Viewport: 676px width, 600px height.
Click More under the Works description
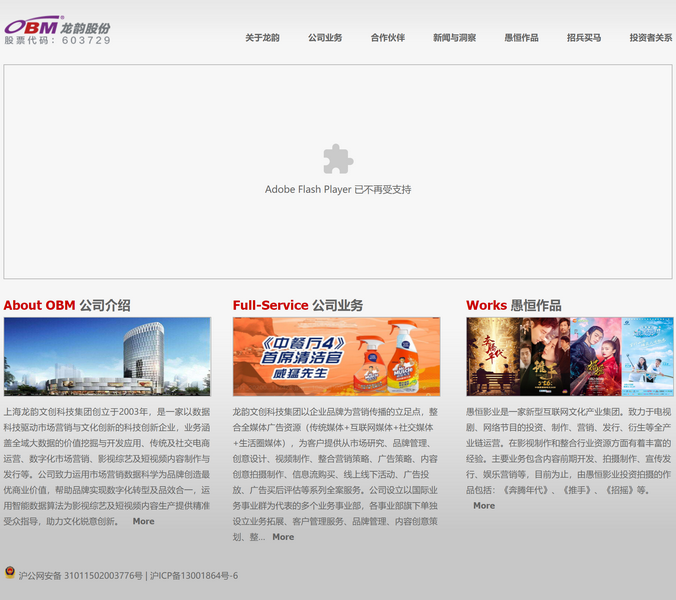[484, 506]
